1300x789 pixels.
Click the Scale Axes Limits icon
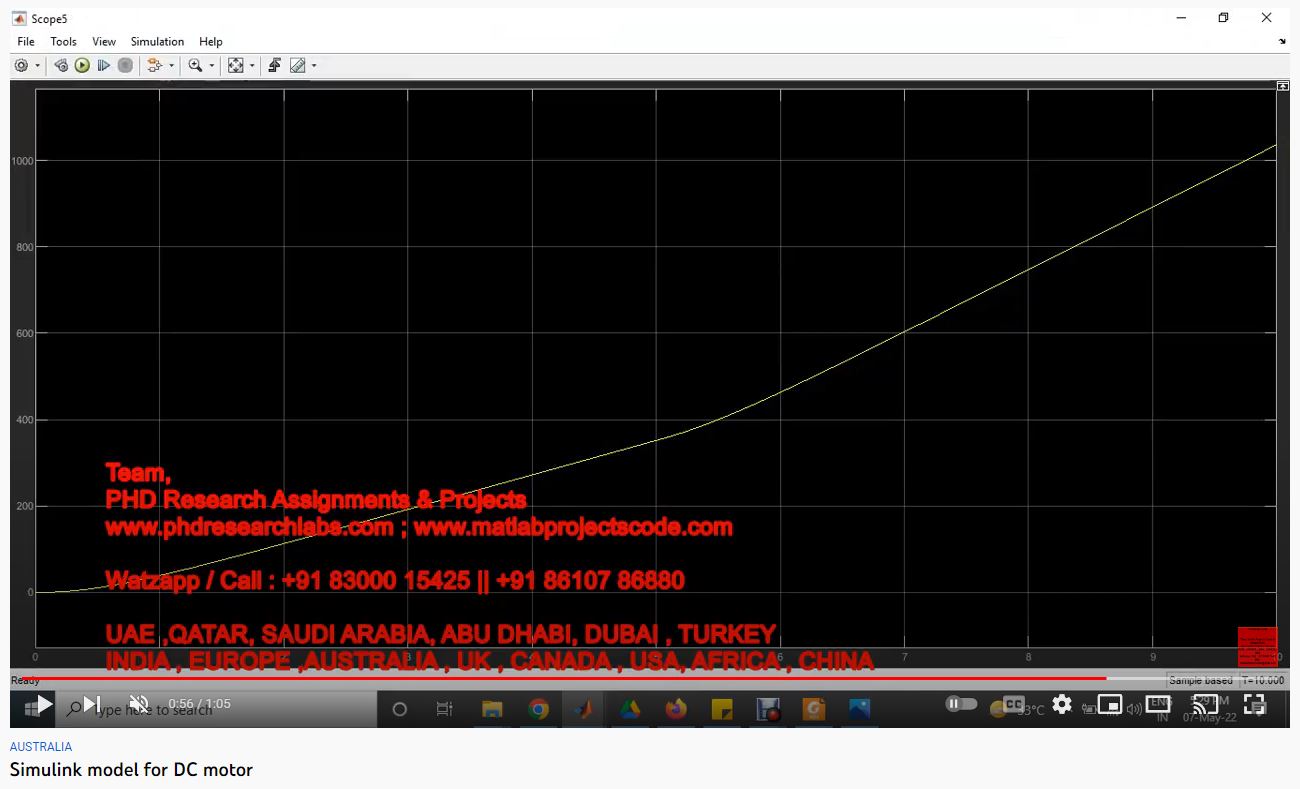coord(235,65)
